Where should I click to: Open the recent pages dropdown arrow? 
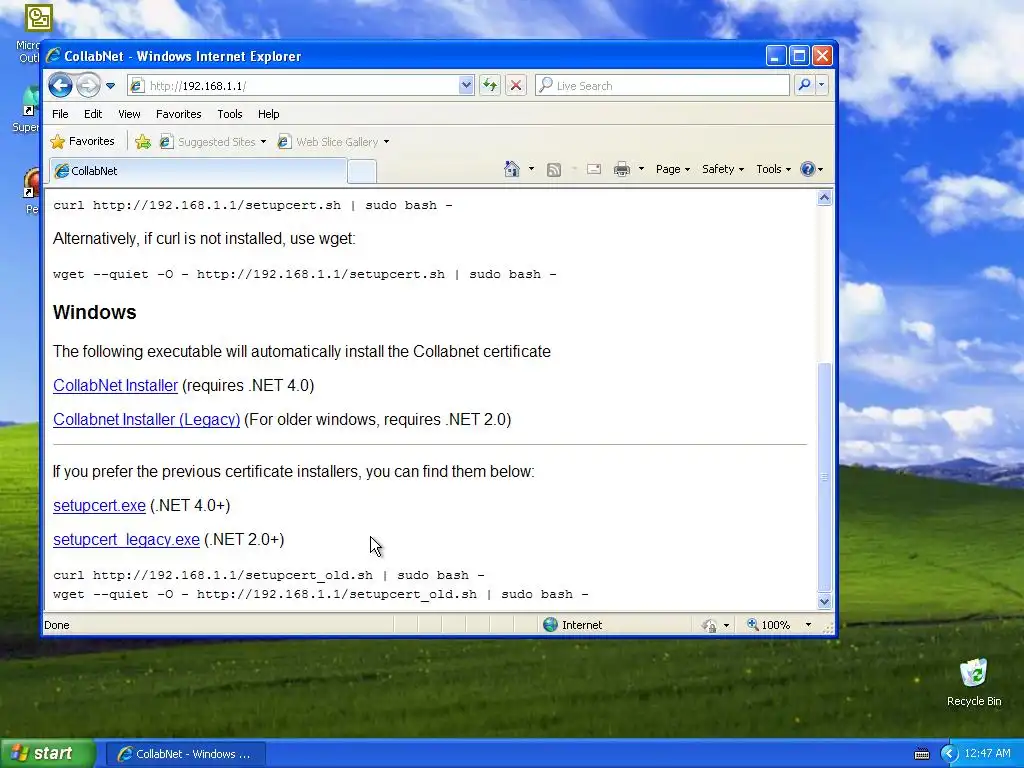pos(110,86)
